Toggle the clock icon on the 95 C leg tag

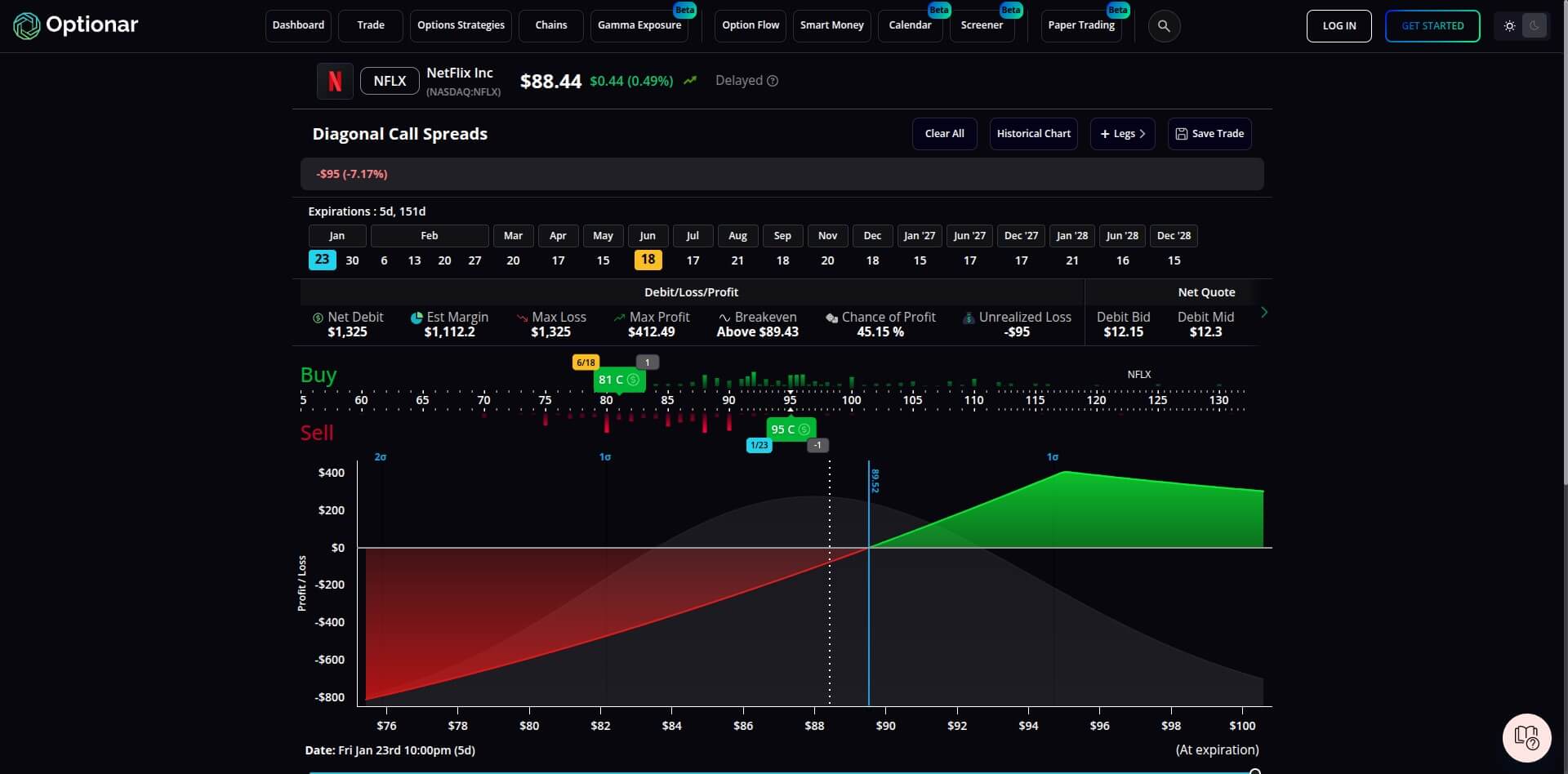[x=804, y=429]
